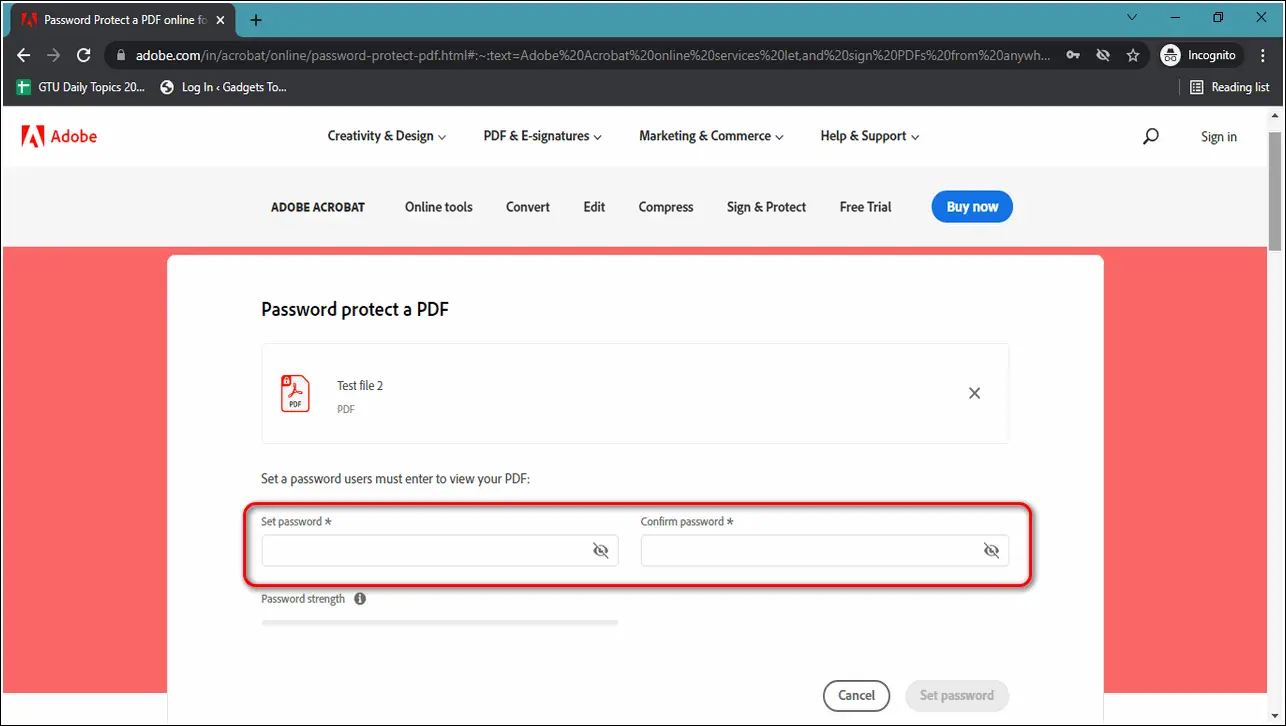This screenshot has height=726, width=1286.
Task: Focus the Set password input field
Action: 440,550
